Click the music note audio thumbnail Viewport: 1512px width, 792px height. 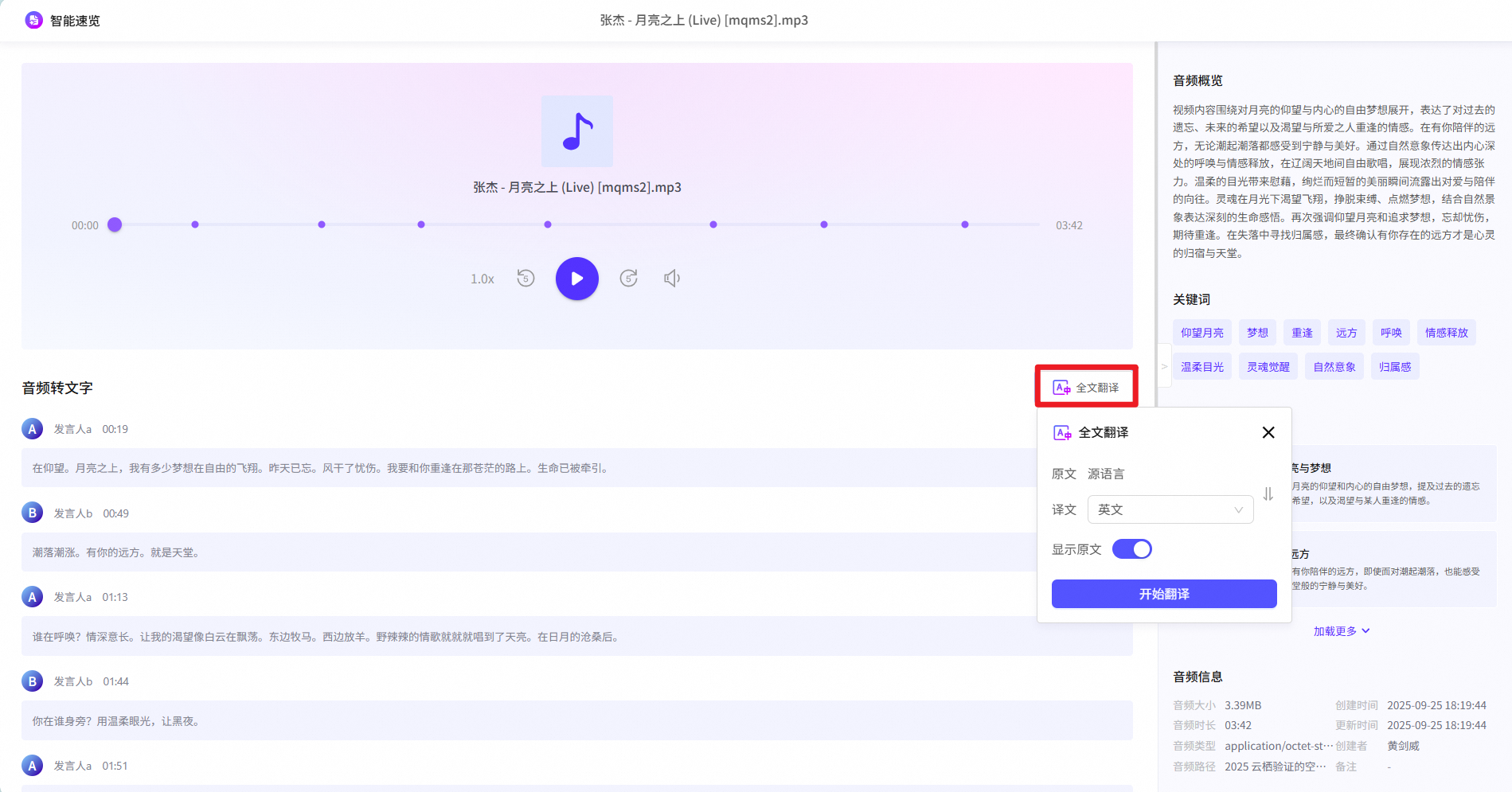[x=577, y=131]
